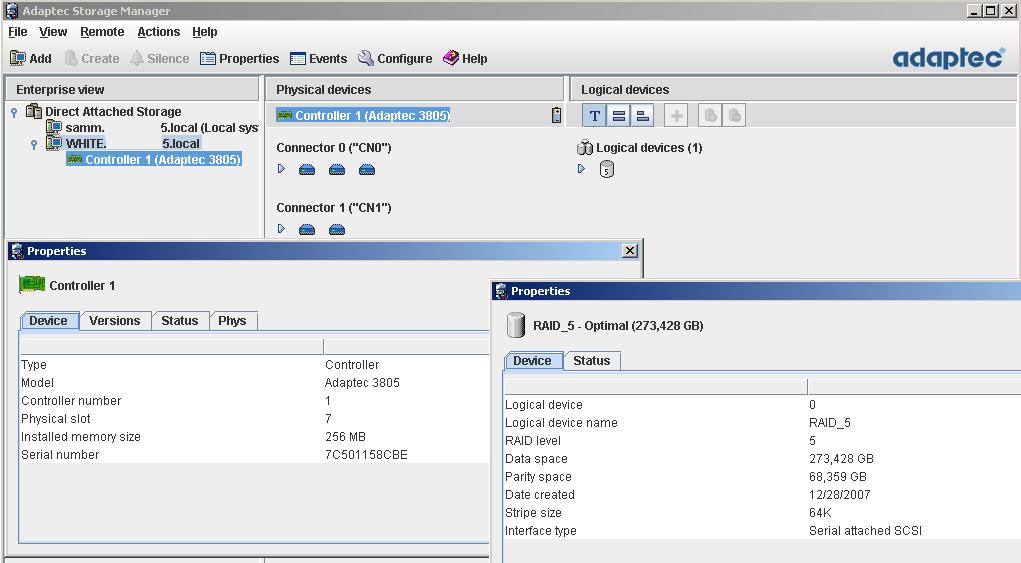The width and height of the screenshot is (1021, 563).
Task: Collapse the WHITE system node
Action: pos(34,144)
